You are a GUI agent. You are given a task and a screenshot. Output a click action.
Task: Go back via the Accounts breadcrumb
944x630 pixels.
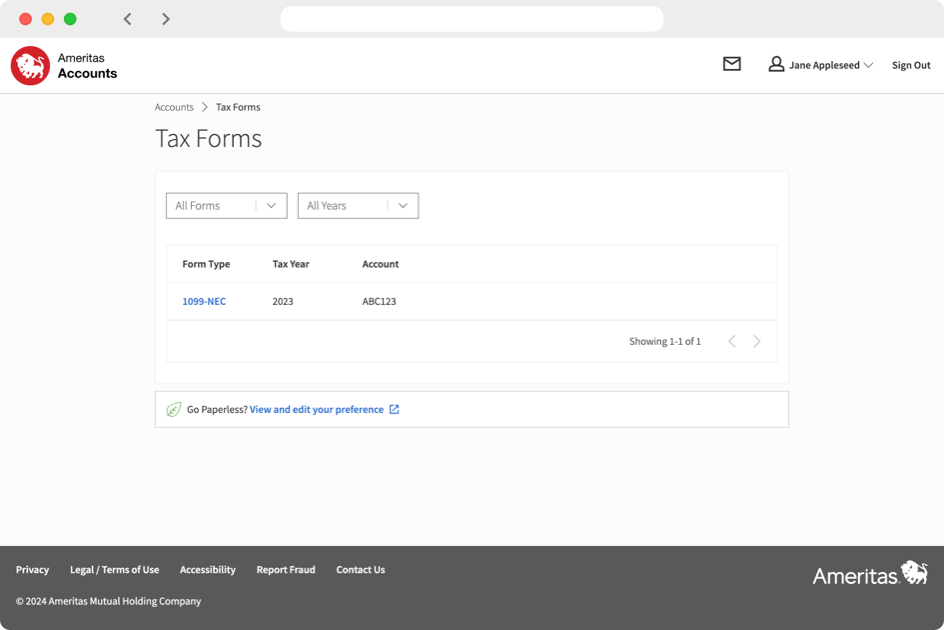coord(174,107)
